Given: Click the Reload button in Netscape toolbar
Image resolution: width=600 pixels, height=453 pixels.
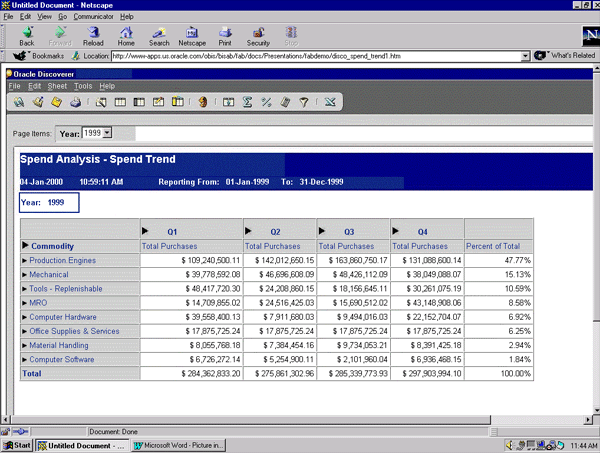Looking at the screenshot, I should 93,36.
